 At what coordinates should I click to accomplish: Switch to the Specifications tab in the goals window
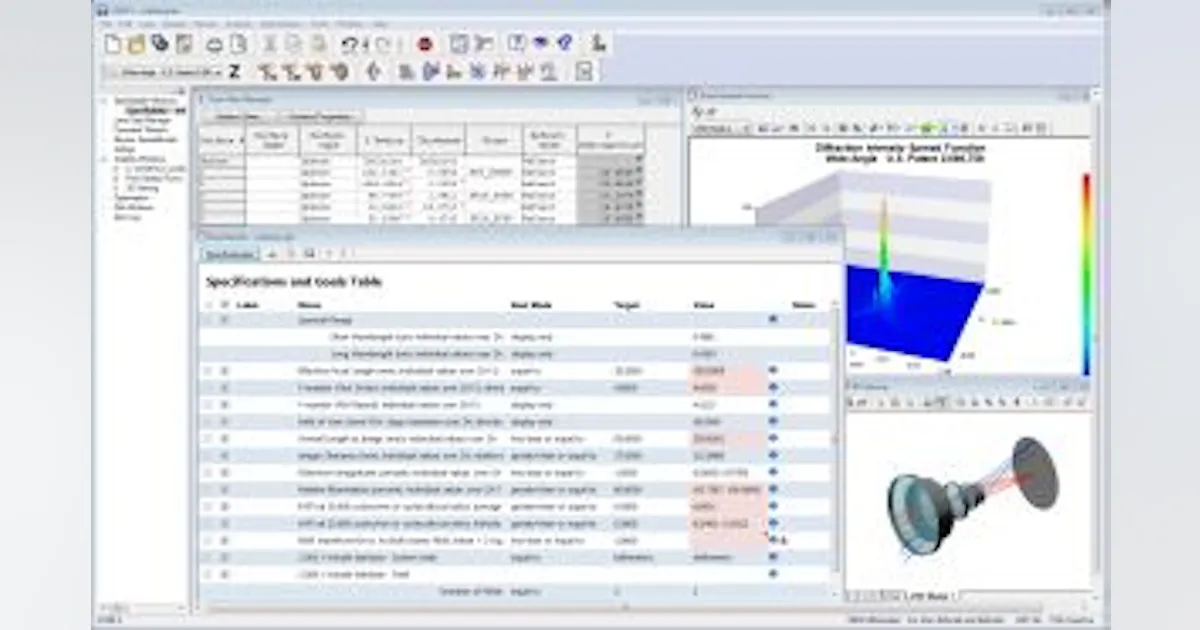point(227,254)
